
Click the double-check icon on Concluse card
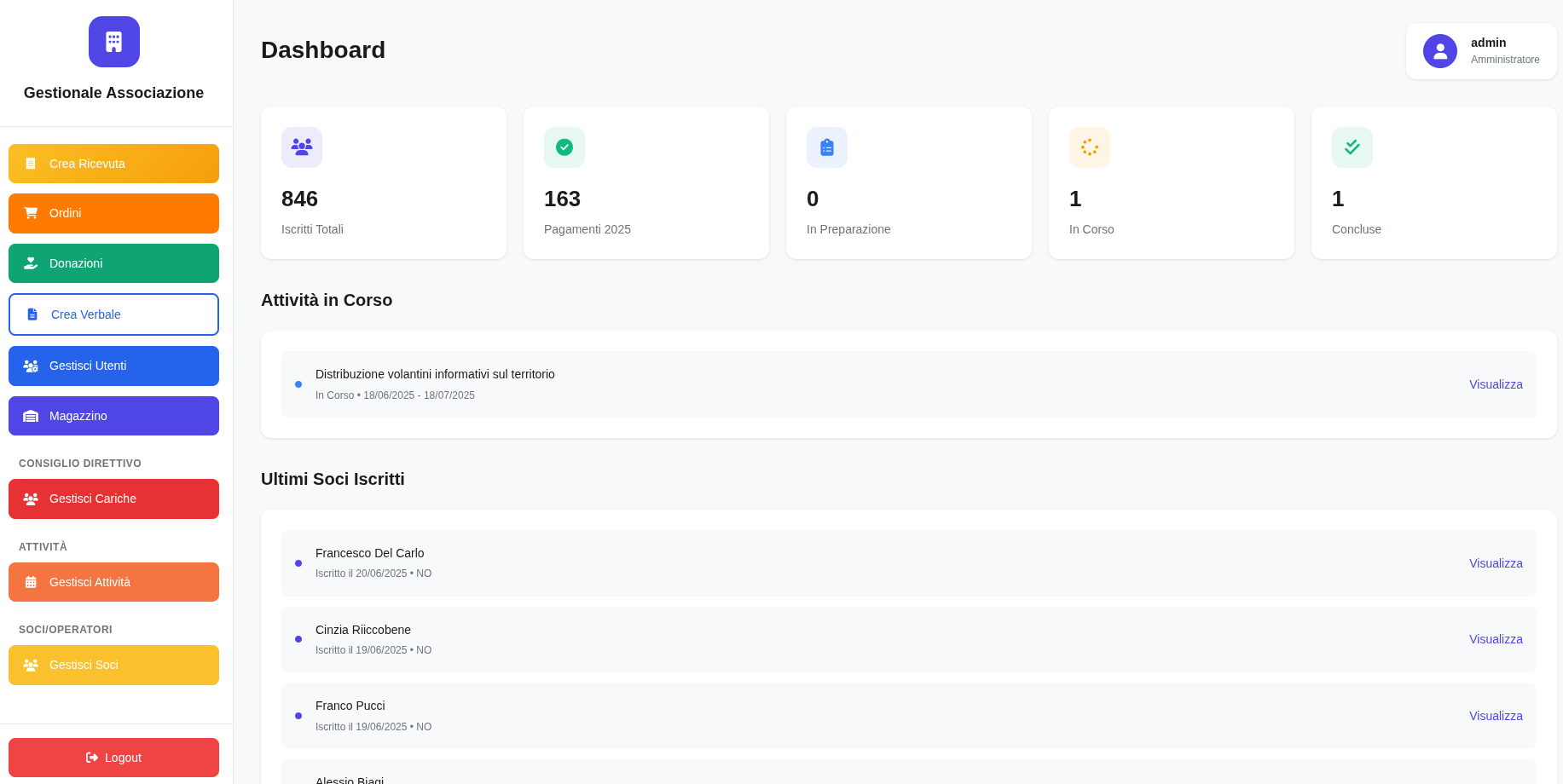point(1352,147)
